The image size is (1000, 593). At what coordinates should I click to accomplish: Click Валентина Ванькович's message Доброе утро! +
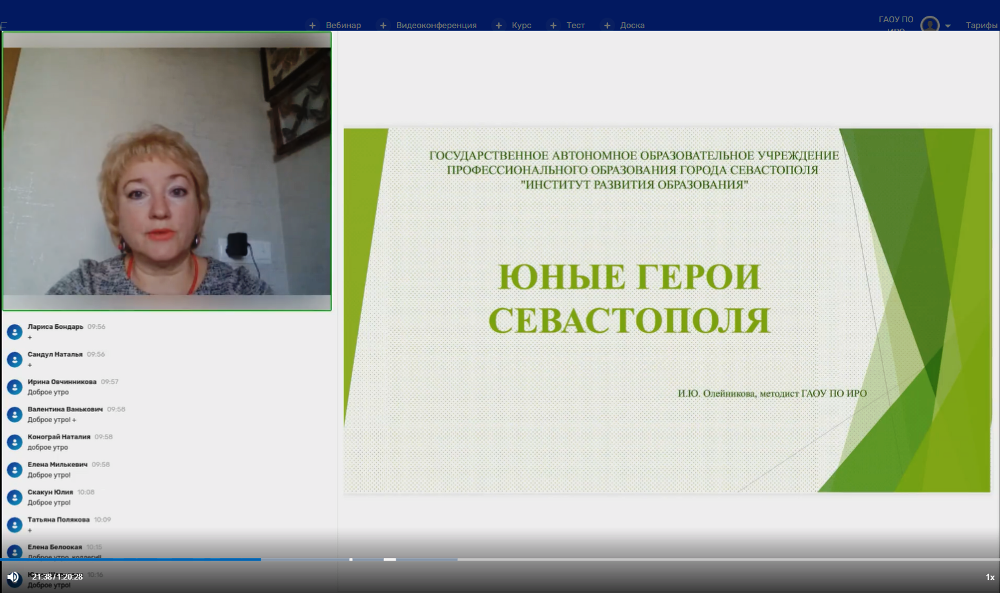point(52,420)
